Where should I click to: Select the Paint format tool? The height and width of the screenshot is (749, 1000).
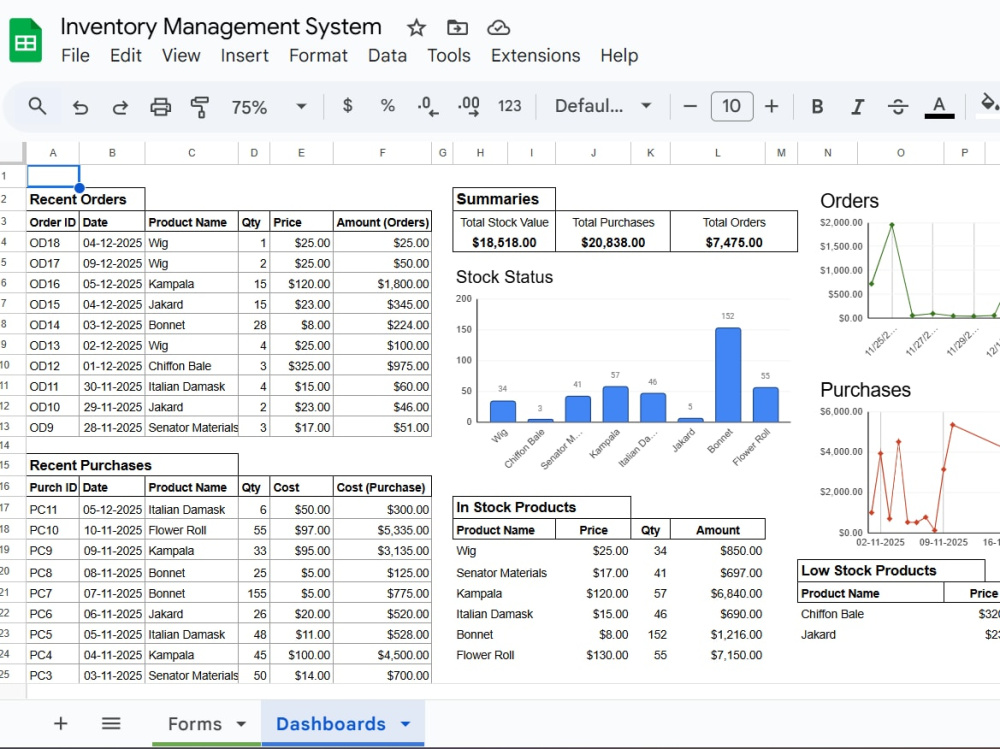pos(199,106)
